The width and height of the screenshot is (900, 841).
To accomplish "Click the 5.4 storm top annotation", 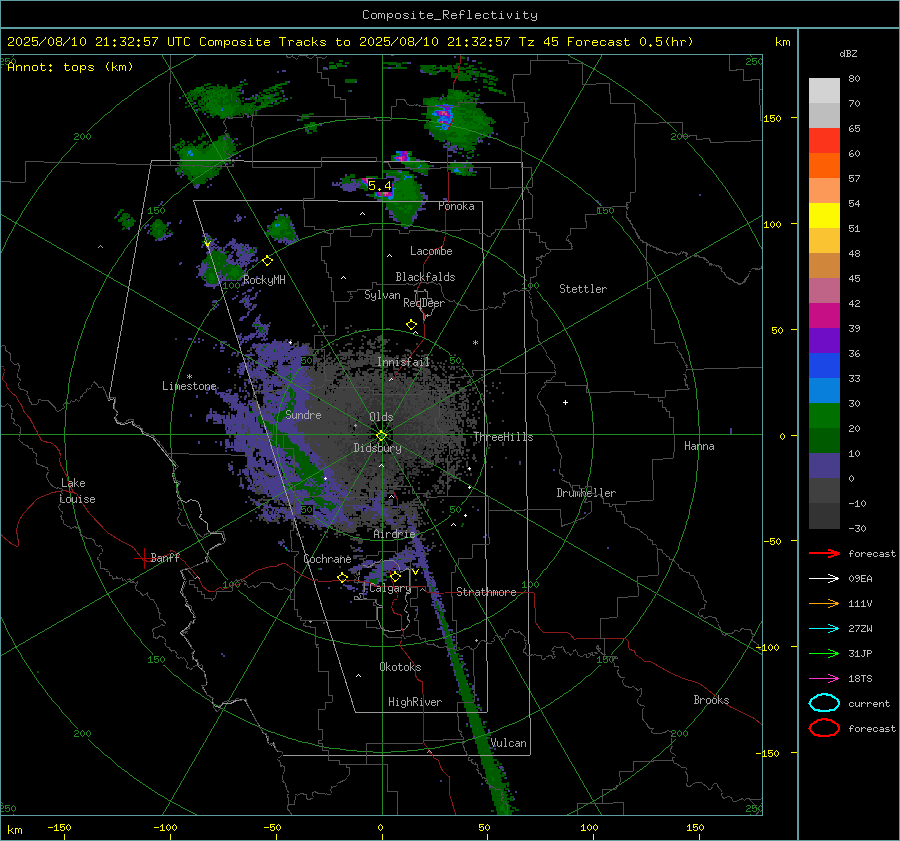I will click(x=379, y=185).
